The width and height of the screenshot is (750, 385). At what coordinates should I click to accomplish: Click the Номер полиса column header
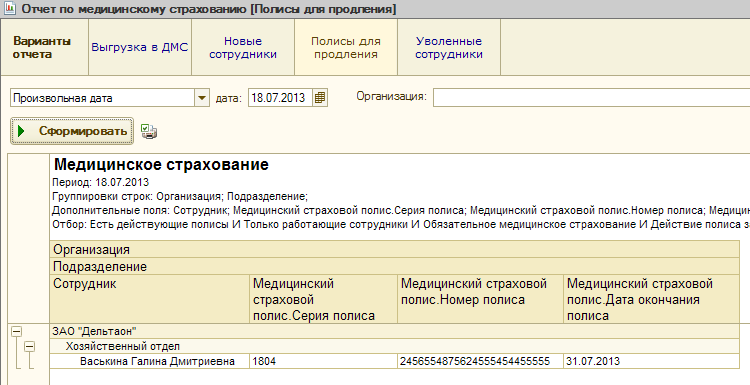pyautogui.click(x=480, y=299)
